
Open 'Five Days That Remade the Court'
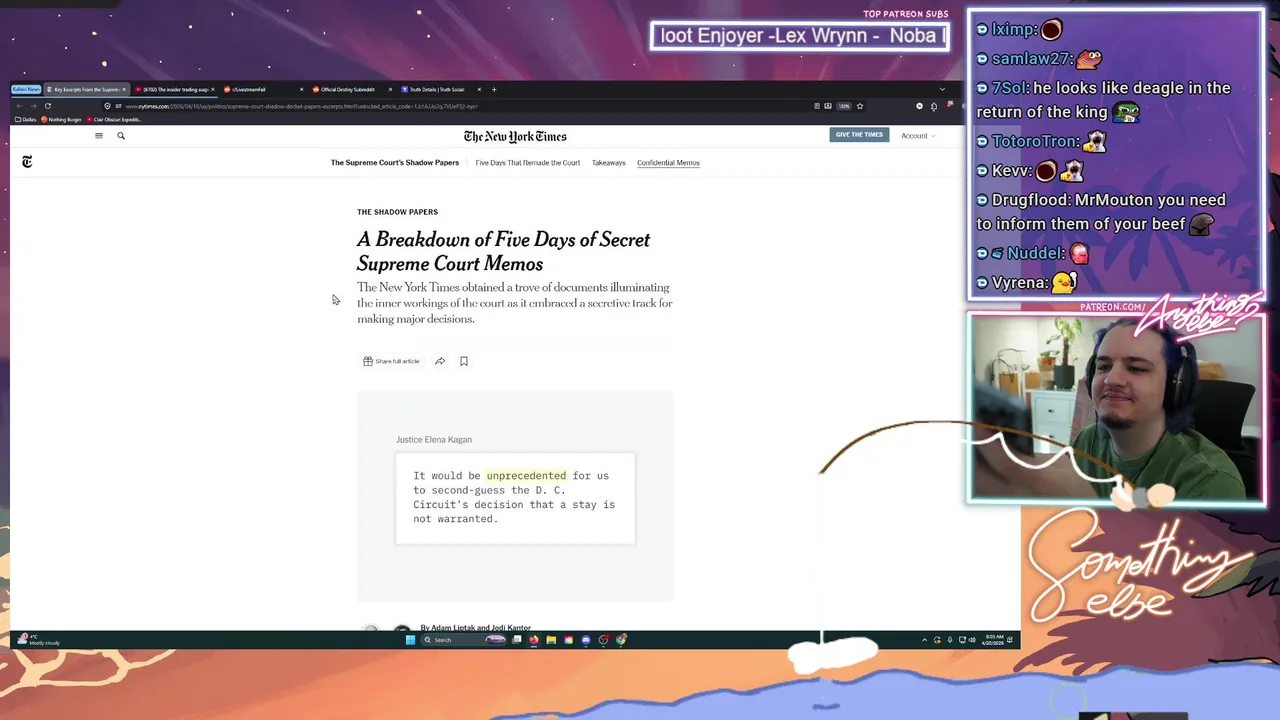[527, 162]
